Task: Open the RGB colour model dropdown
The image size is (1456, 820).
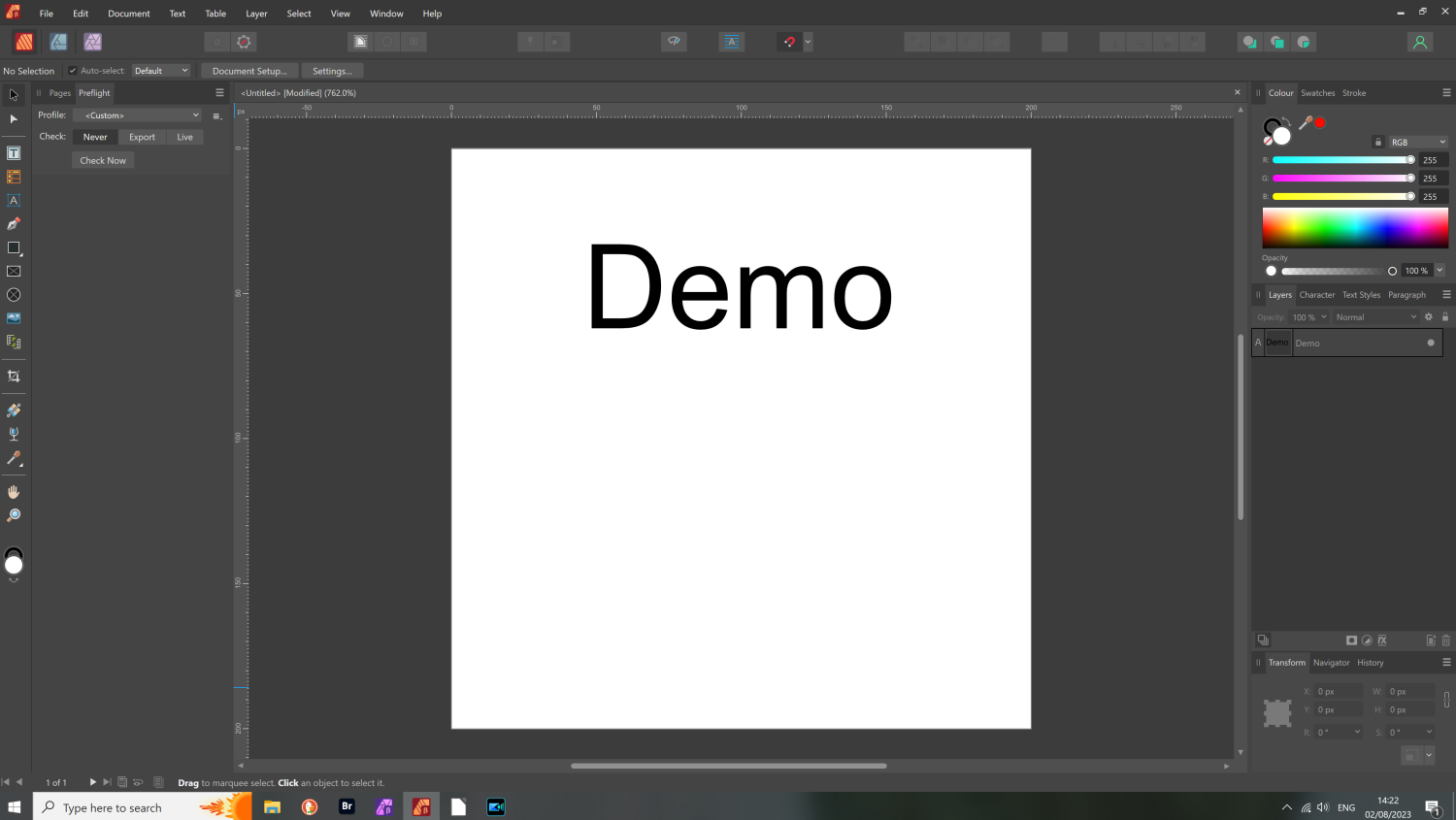Action: tap(1417, 141)
